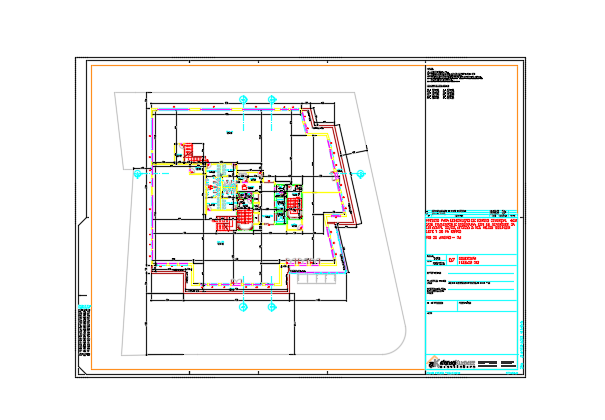Viewport: 605px width, 420px height.
Task: Select the large red circular staircase in the plan's core
Action: click(x=245, y=220)
